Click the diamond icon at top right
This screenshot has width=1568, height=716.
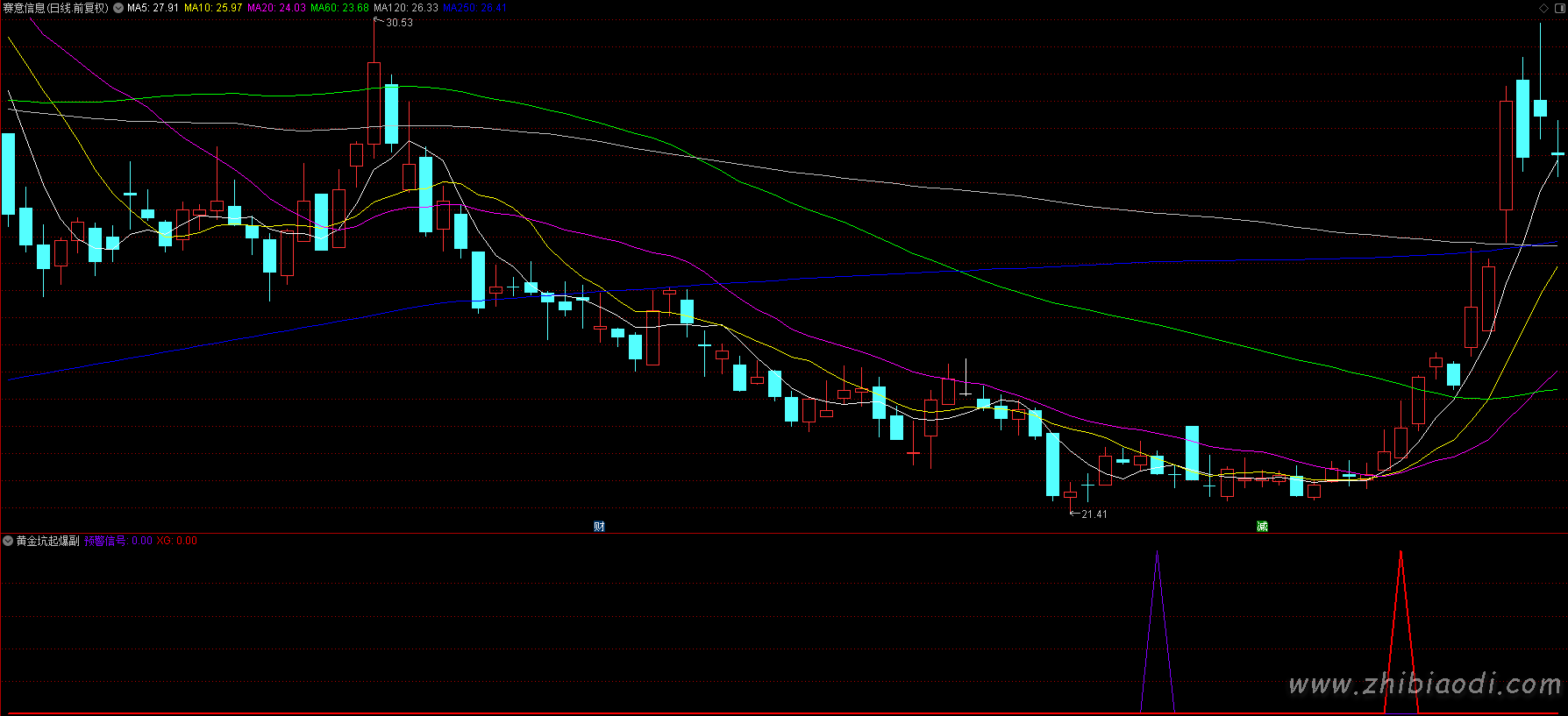point(1544,8)
